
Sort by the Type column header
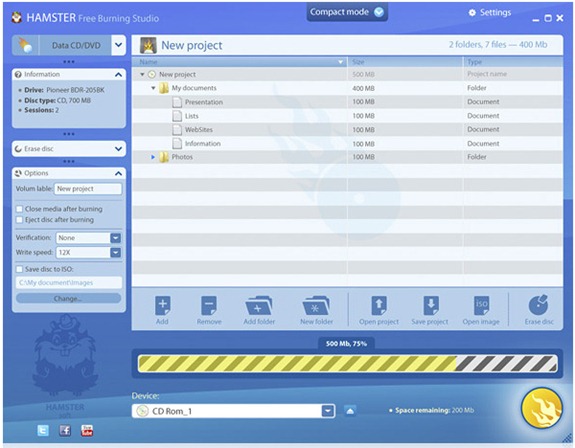(x=513, y=62)
